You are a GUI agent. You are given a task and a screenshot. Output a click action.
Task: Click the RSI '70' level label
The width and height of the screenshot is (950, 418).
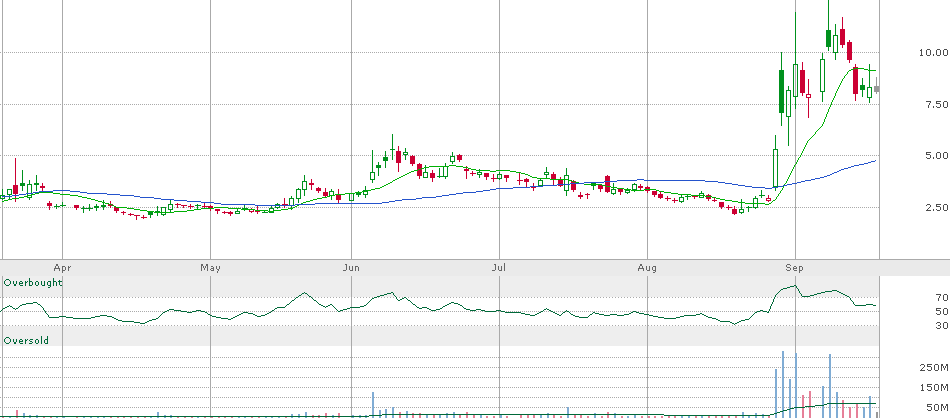coord(942,297)
